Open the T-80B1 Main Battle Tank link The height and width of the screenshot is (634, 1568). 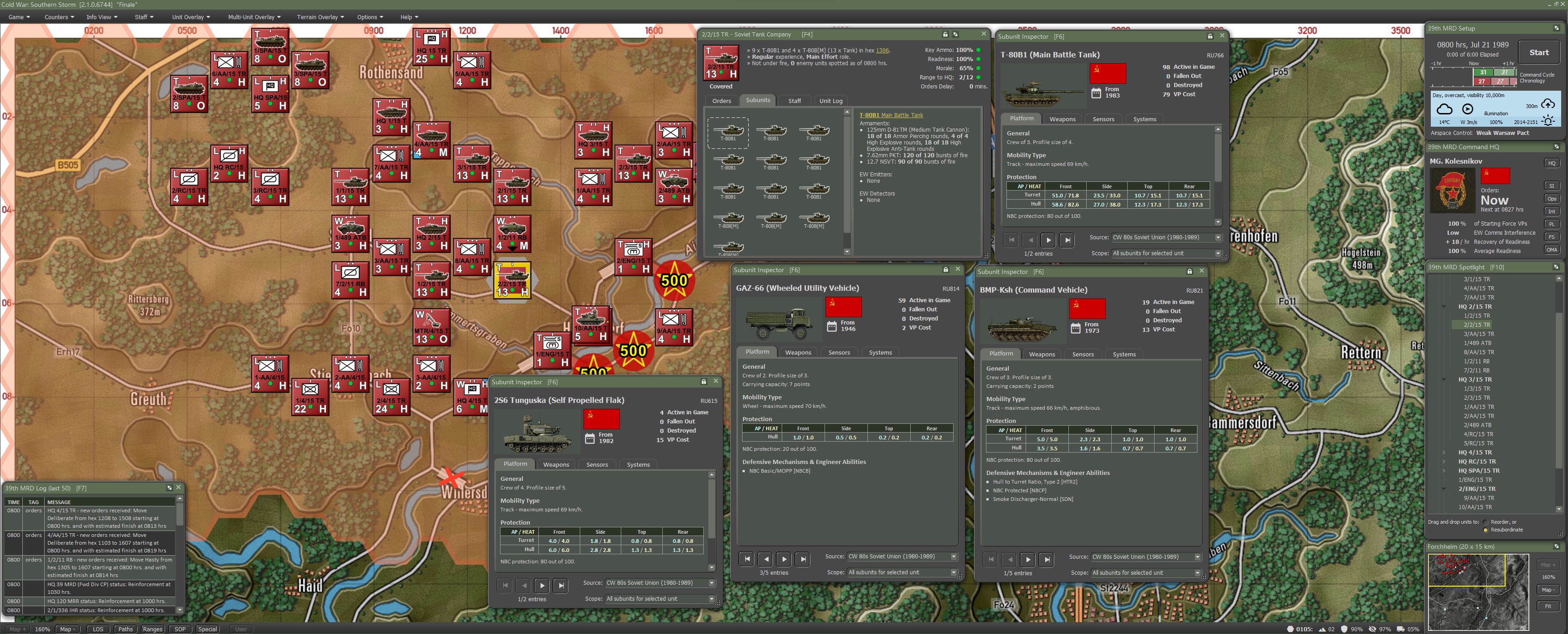click(891, 115)
